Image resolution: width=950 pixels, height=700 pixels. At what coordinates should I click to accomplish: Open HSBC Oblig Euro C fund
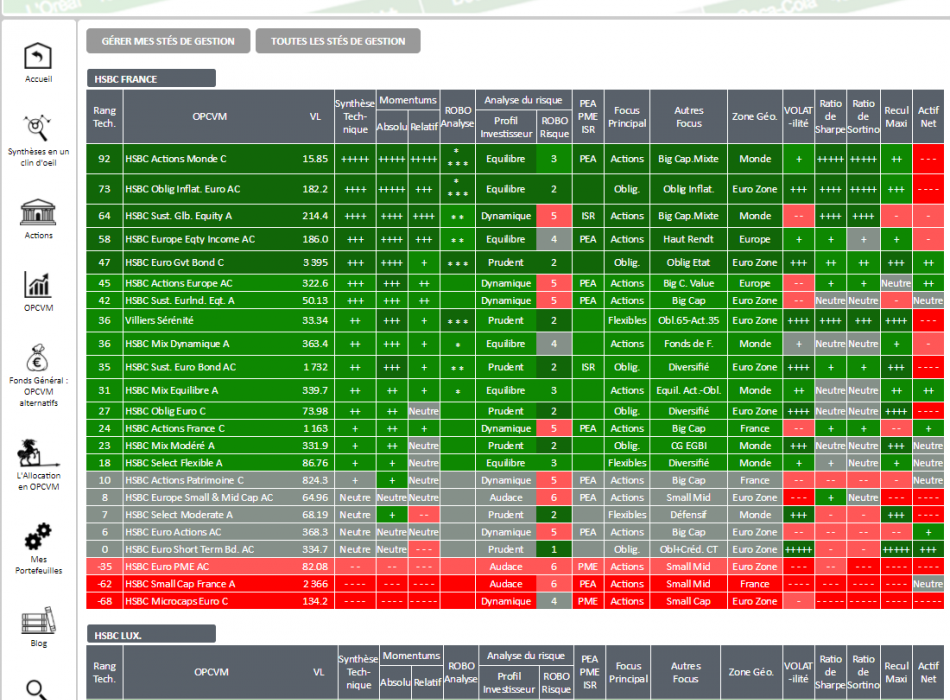point(165,411)
